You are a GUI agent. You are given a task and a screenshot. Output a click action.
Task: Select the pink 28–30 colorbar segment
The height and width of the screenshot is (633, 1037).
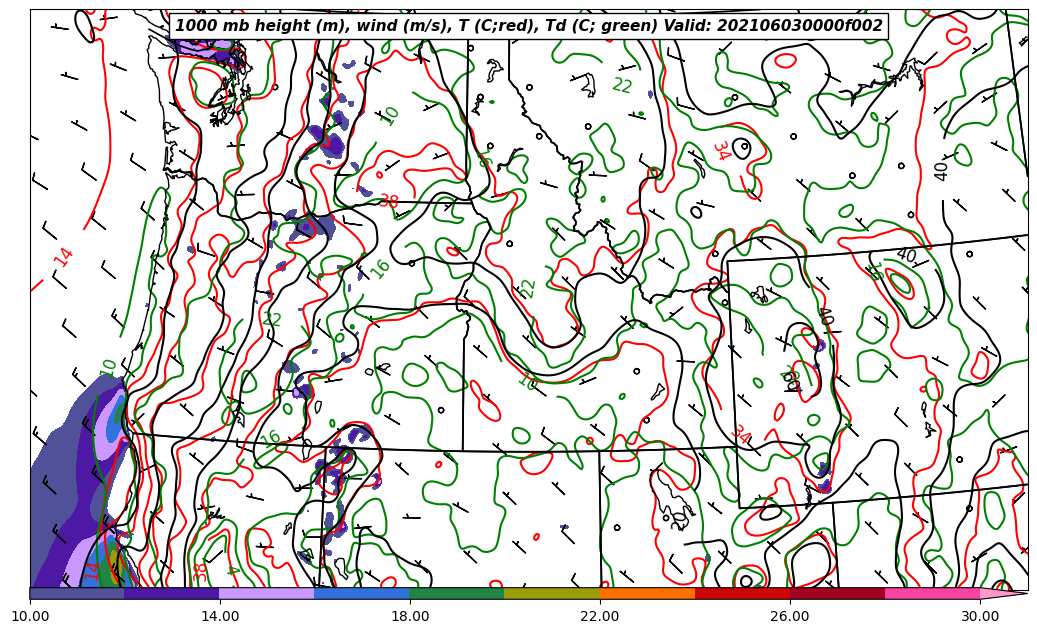point(932,593)
